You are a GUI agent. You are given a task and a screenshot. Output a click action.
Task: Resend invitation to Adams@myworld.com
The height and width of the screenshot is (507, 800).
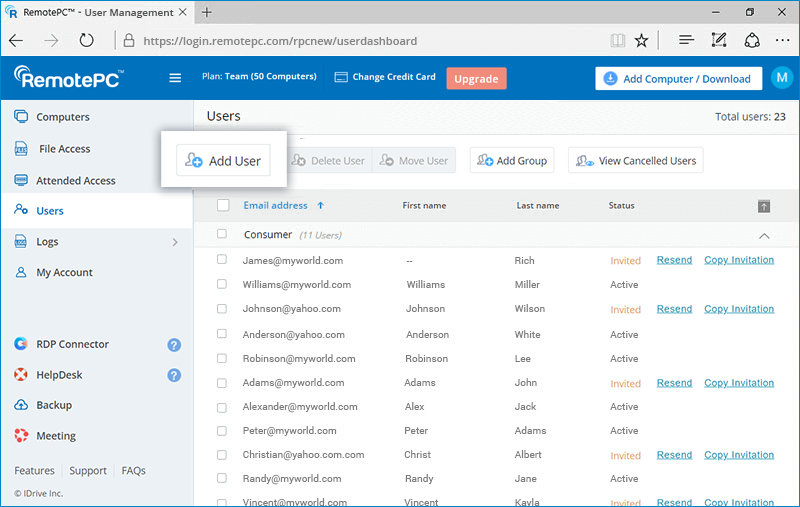(x=674, y=383)
